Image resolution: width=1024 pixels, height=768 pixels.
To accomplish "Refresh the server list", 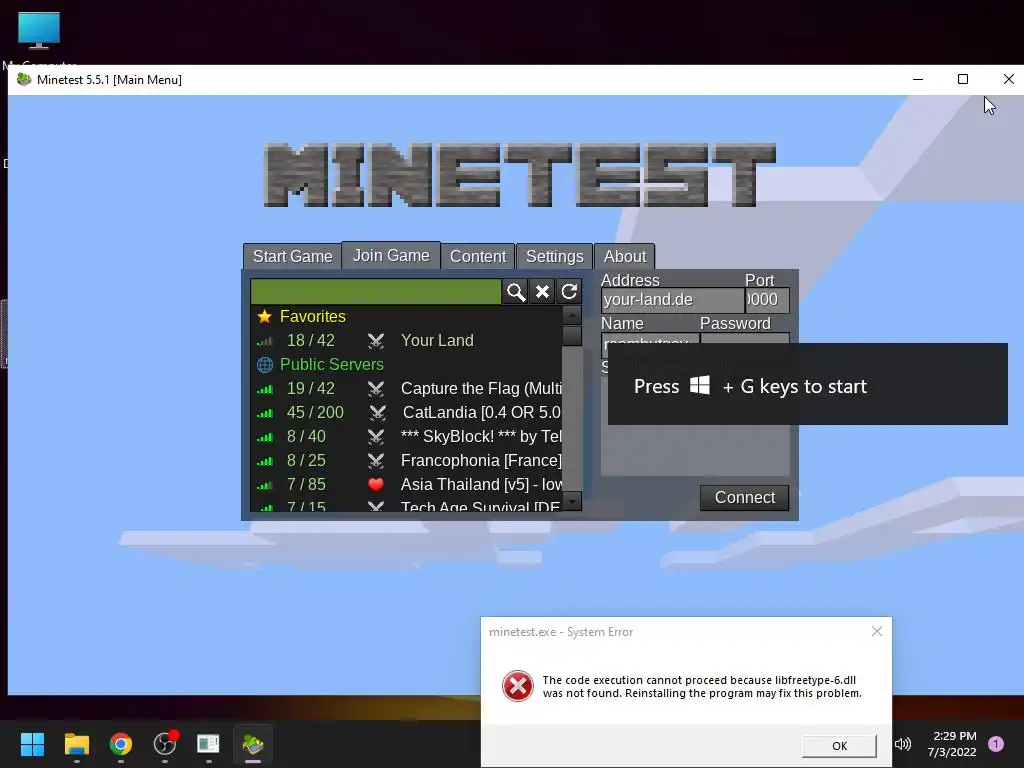I will point(569,291).
